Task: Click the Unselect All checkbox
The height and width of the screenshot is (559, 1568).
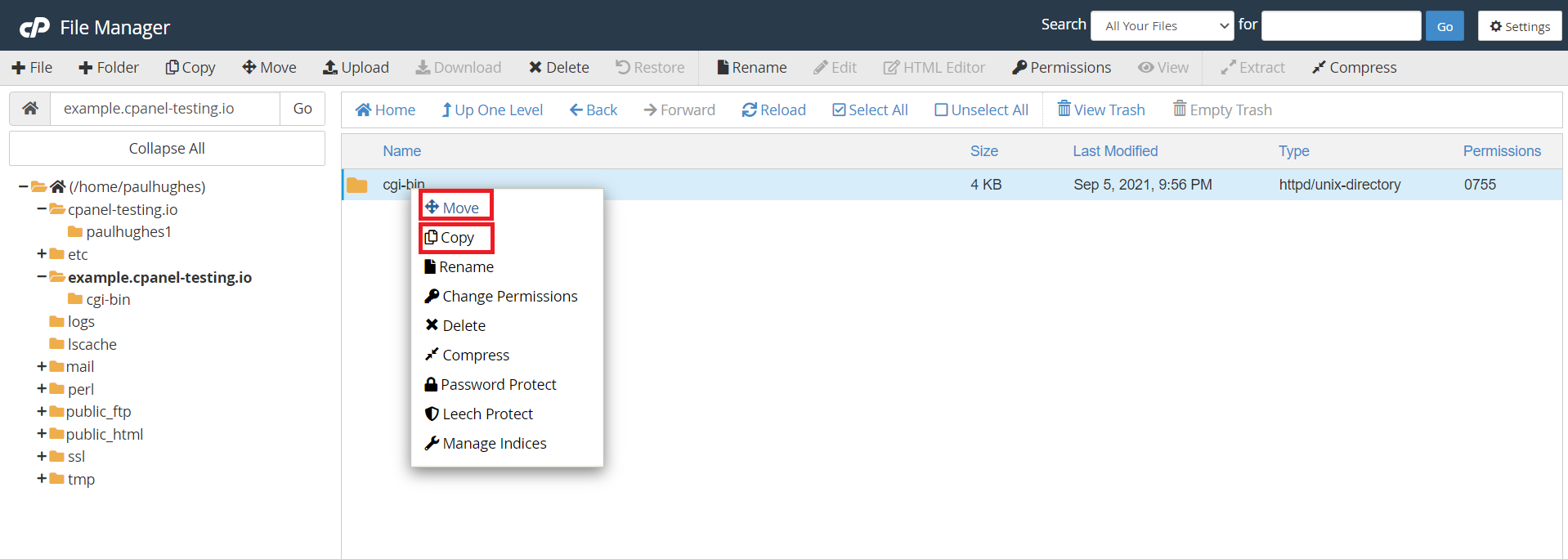Action: [x=941, y=110]
